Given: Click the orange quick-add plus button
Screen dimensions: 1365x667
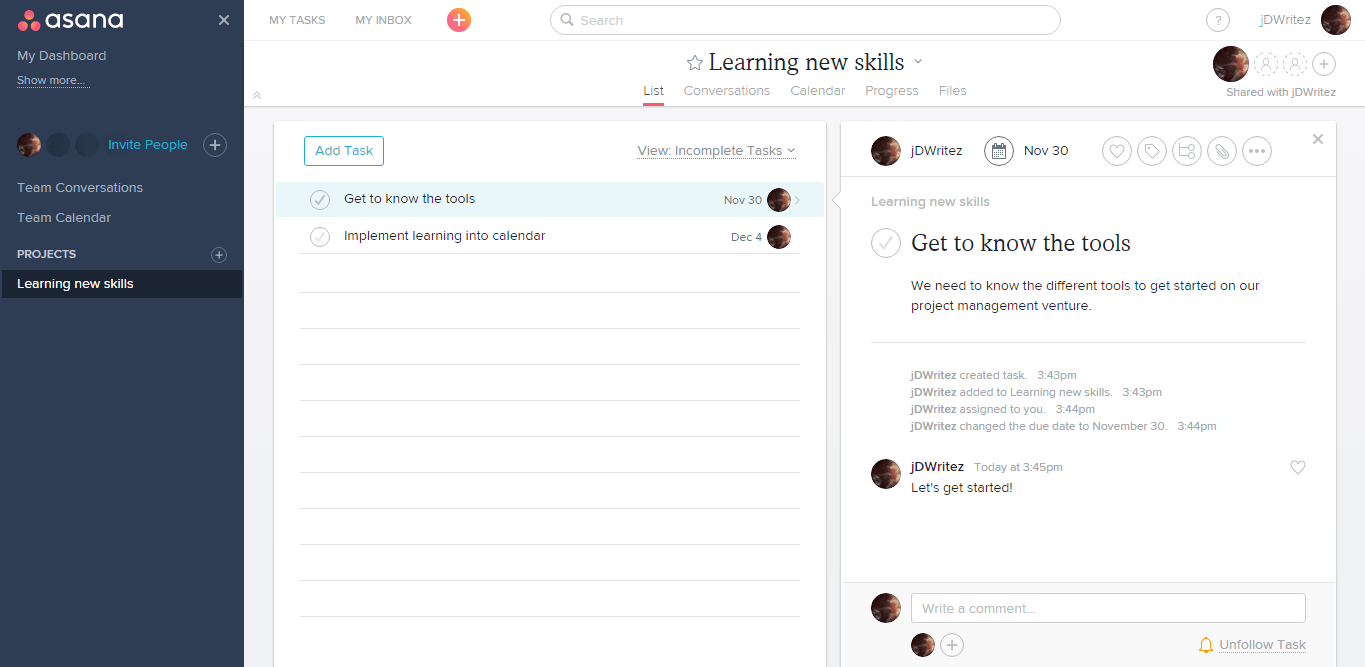Looking at the screenshot, I should click(458, 20).
